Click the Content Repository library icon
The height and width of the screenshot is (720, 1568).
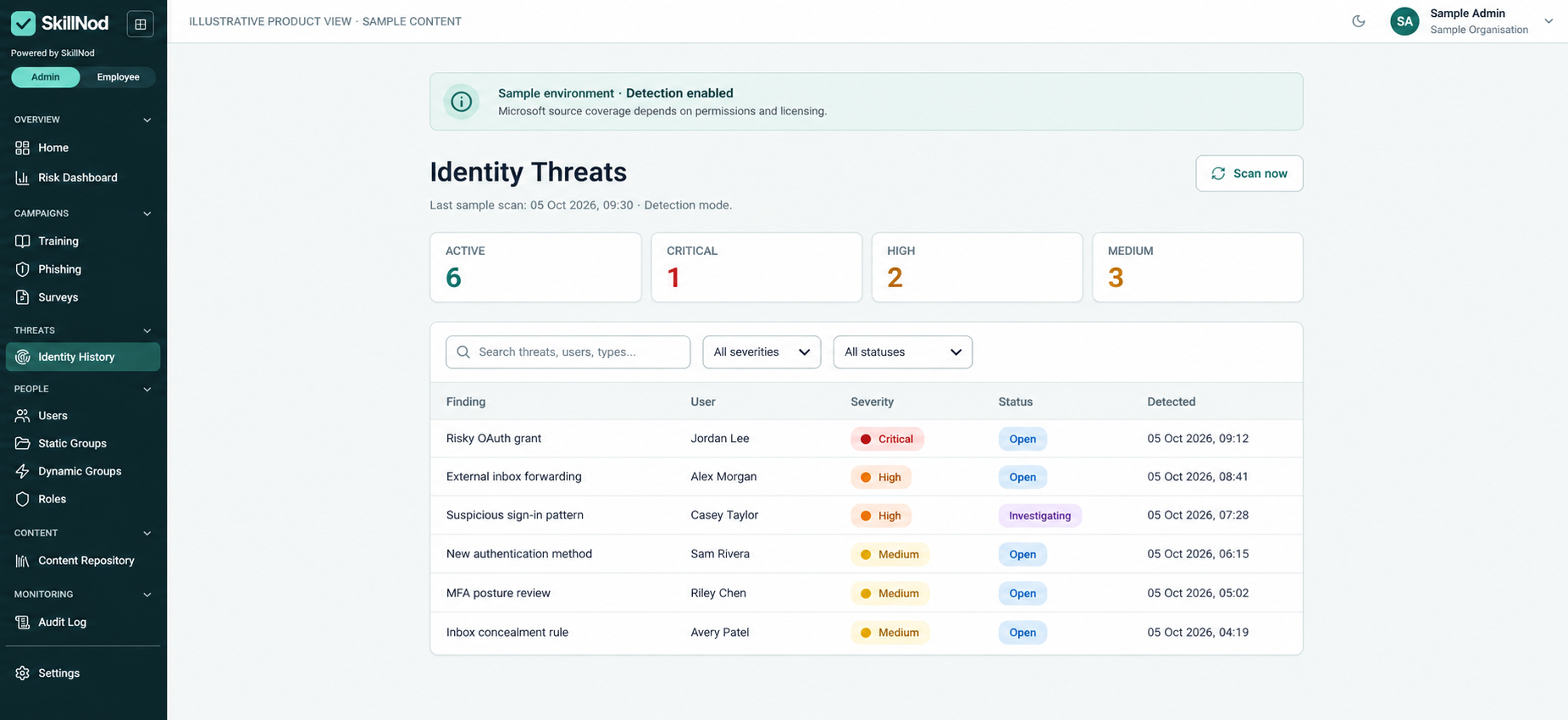(23, 561)
